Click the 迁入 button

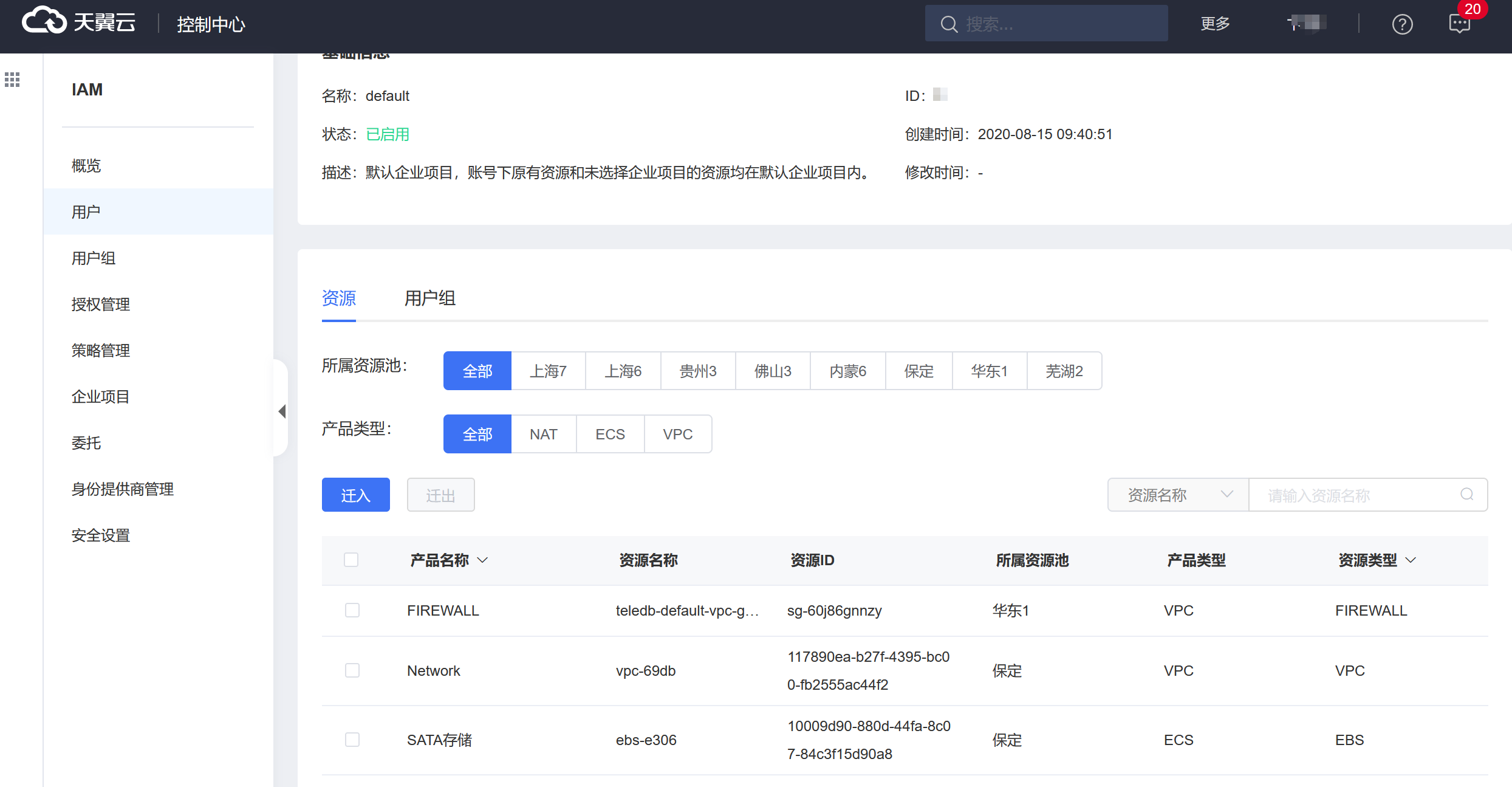355,495
